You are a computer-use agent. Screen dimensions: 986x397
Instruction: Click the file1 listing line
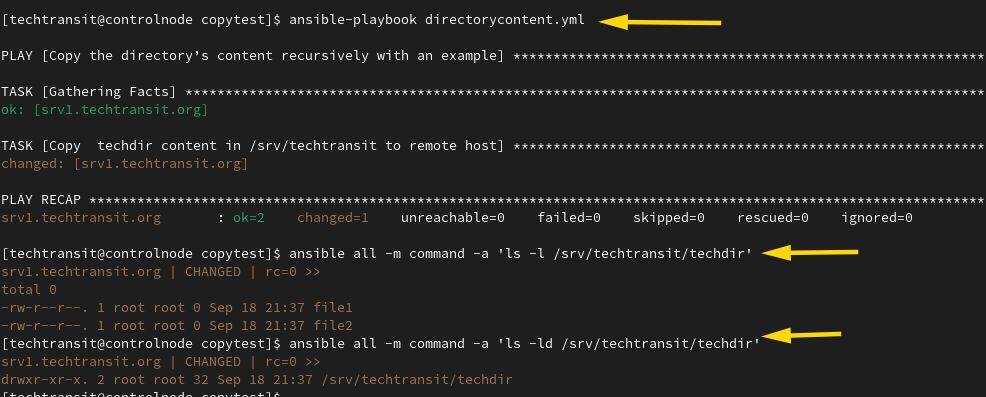pyautogui.click(x=177, y=308)
